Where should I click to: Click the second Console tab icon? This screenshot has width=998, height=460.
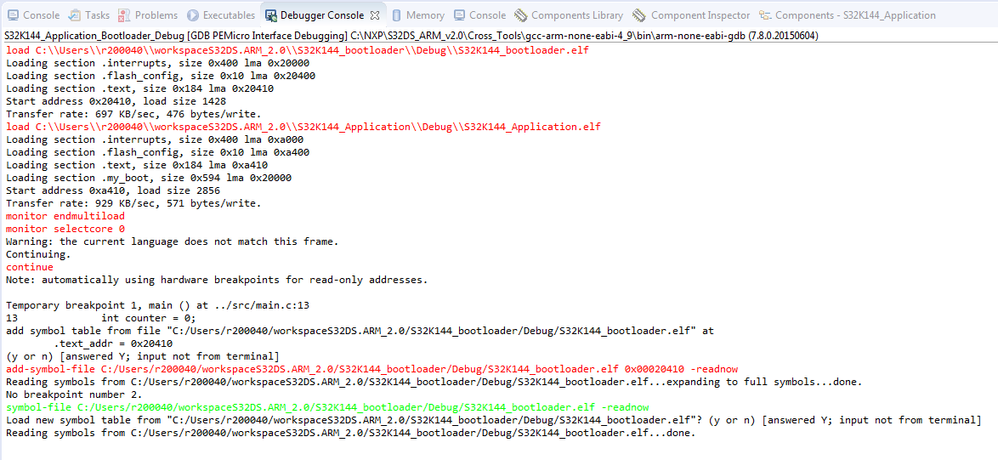click(x=460, y=15)
